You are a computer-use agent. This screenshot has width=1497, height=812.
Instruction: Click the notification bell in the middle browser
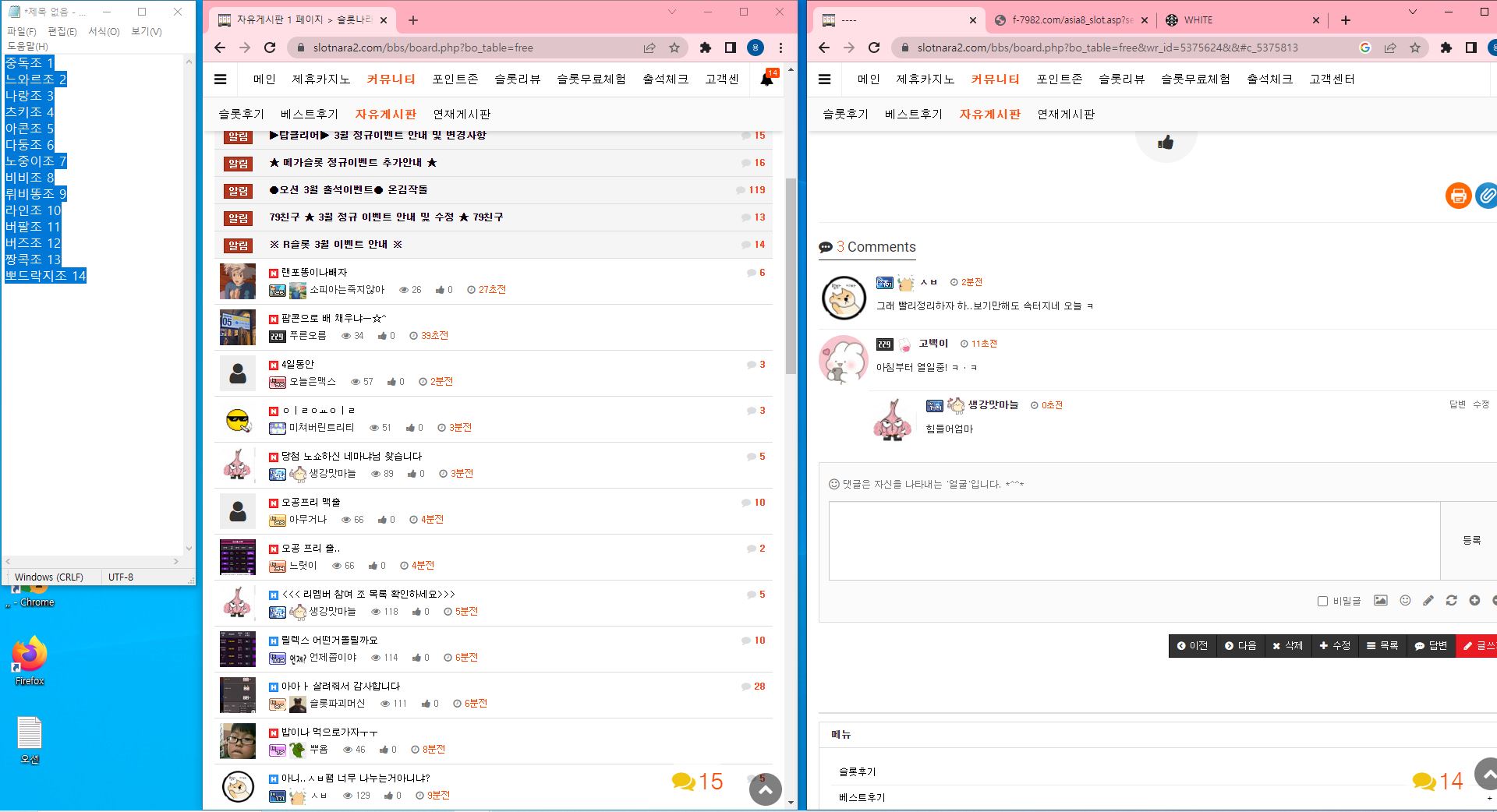[767, 79]
